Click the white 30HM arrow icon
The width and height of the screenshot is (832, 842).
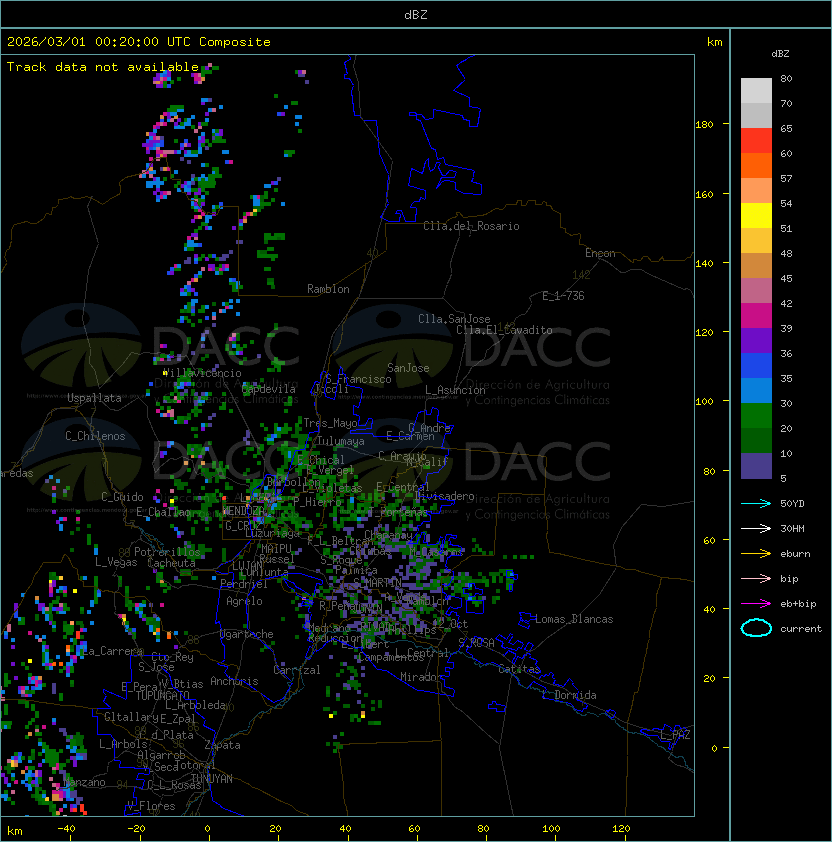(x=756, y=528)
